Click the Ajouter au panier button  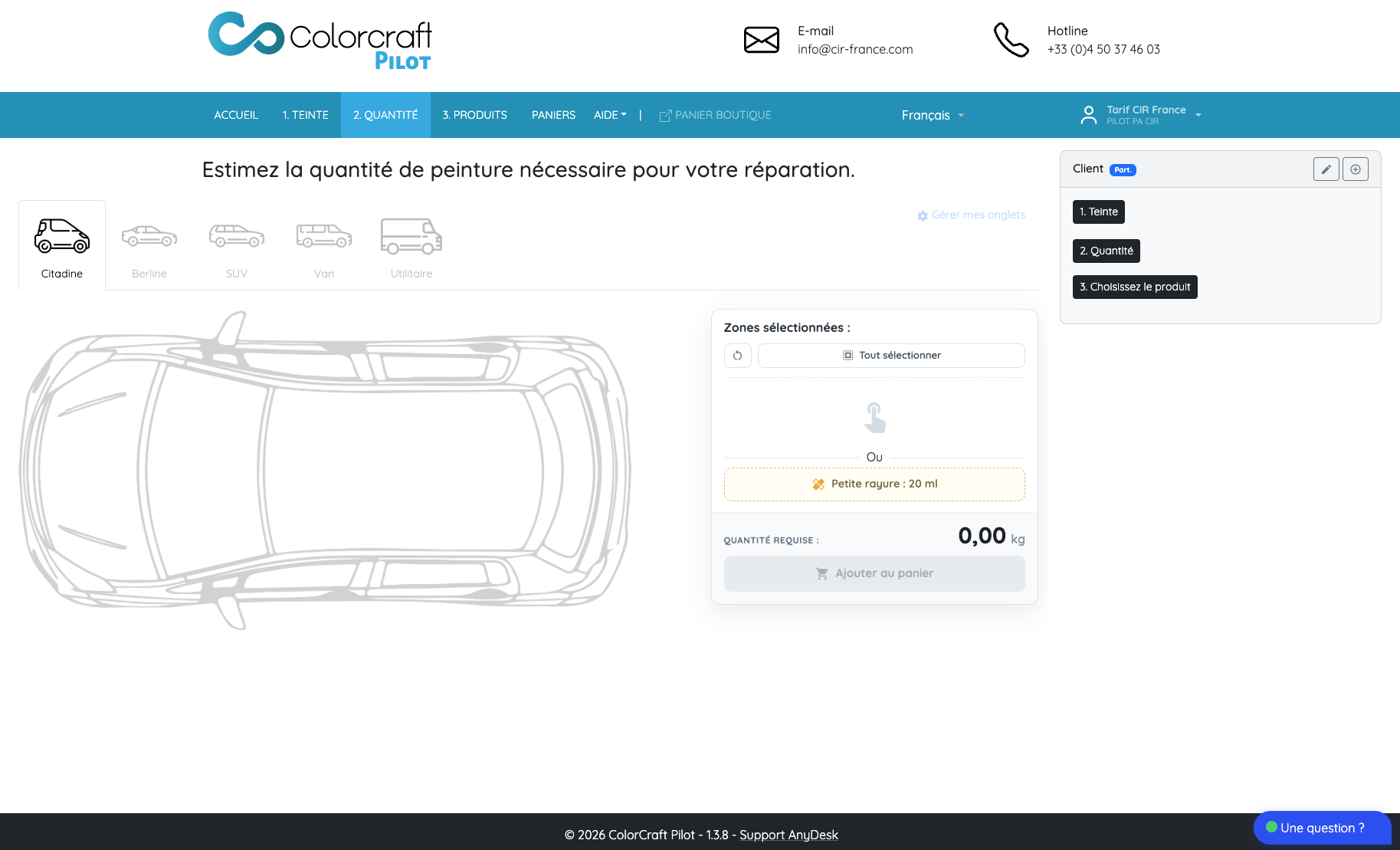tap(874, 573)
